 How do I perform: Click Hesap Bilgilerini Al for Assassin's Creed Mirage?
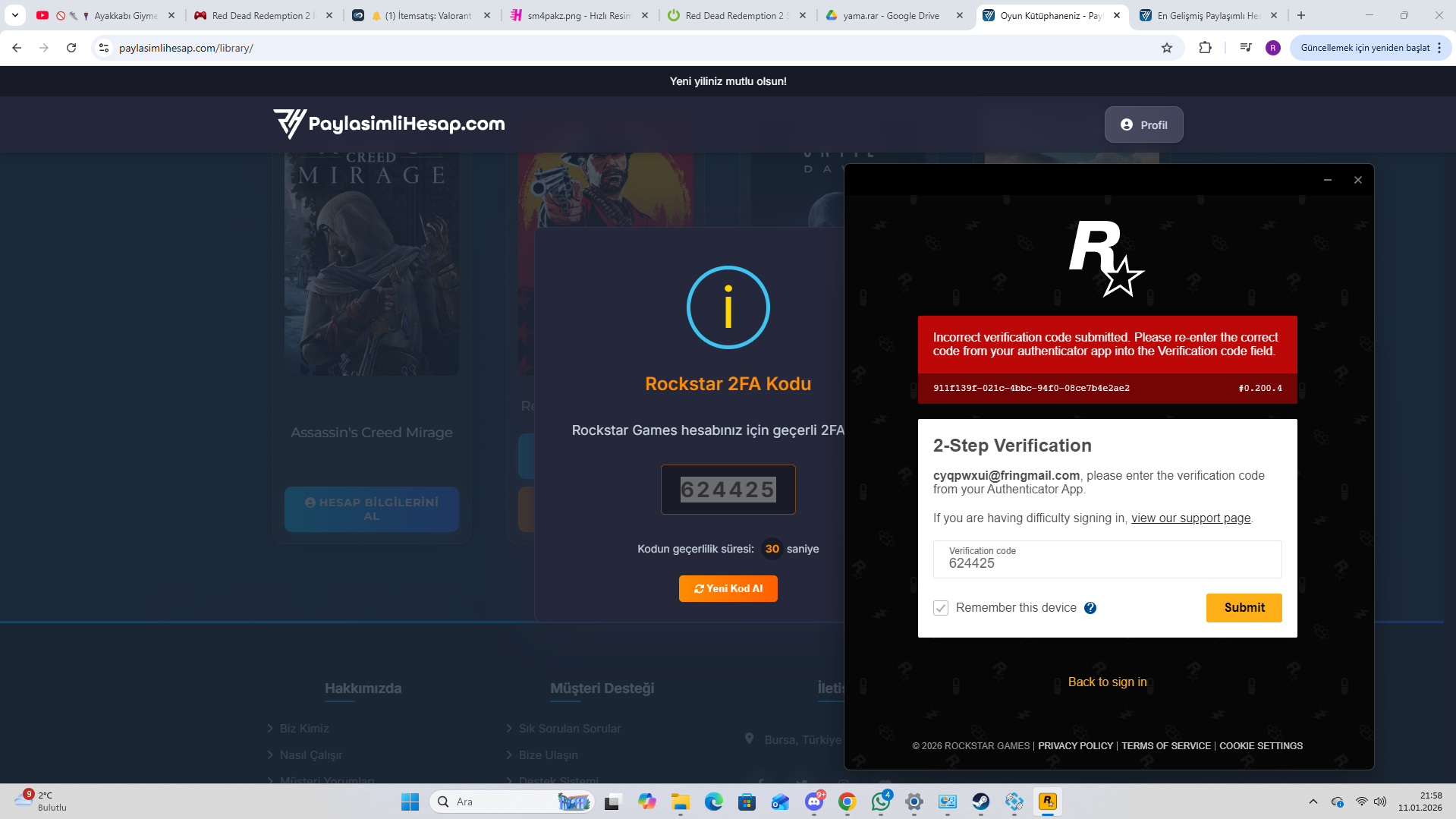pyautogui.click(x=372, y=509)
